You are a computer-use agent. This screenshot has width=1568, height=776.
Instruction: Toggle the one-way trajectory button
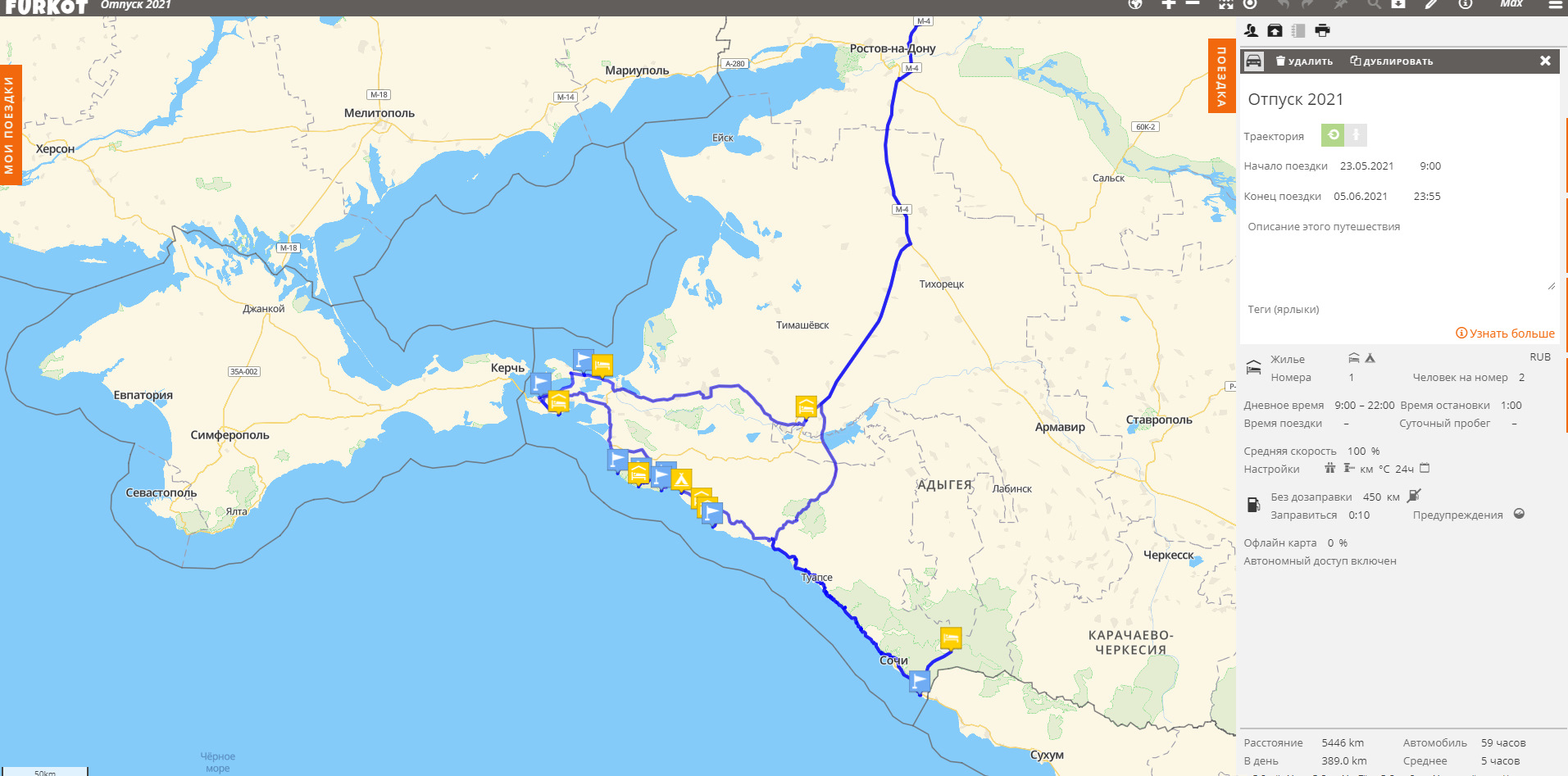pos(1356,134)
